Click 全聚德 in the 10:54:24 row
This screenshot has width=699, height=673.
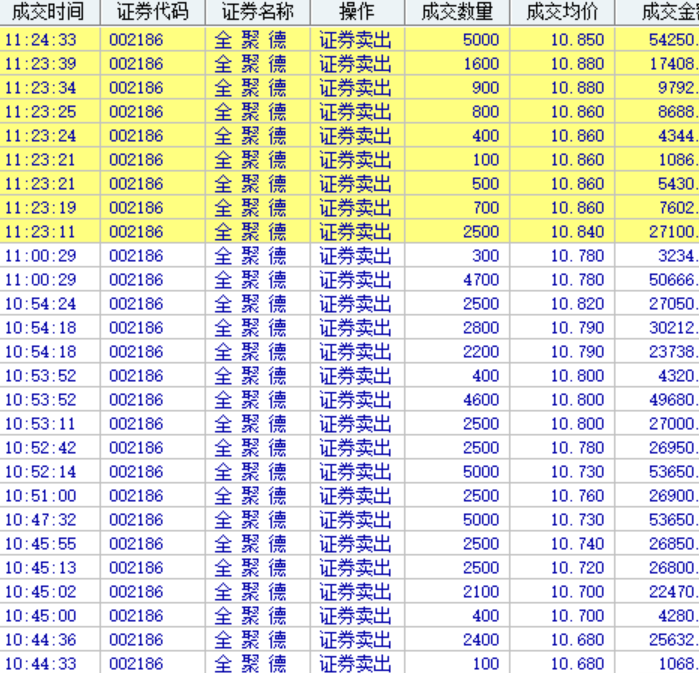click(251, 304)
